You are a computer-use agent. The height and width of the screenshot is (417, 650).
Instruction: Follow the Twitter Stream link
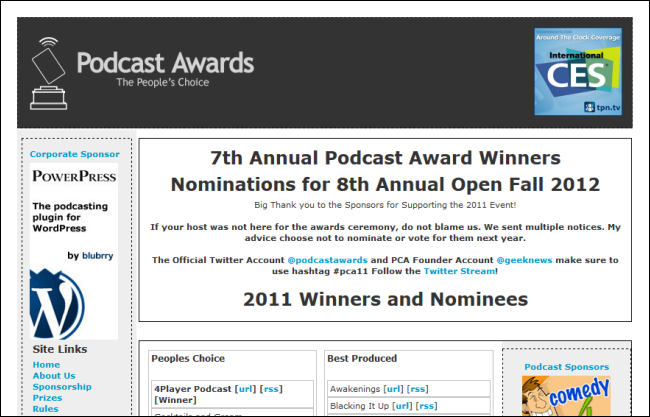459,271
